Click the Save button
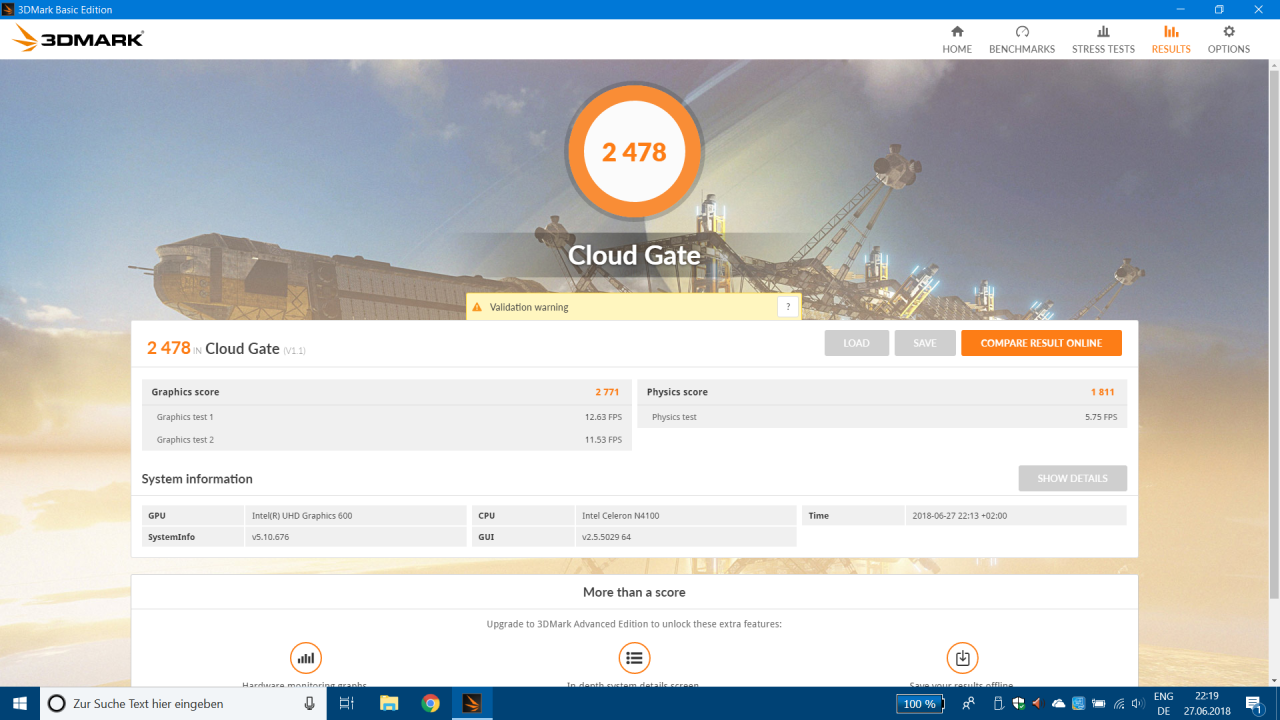 [925, 343]
